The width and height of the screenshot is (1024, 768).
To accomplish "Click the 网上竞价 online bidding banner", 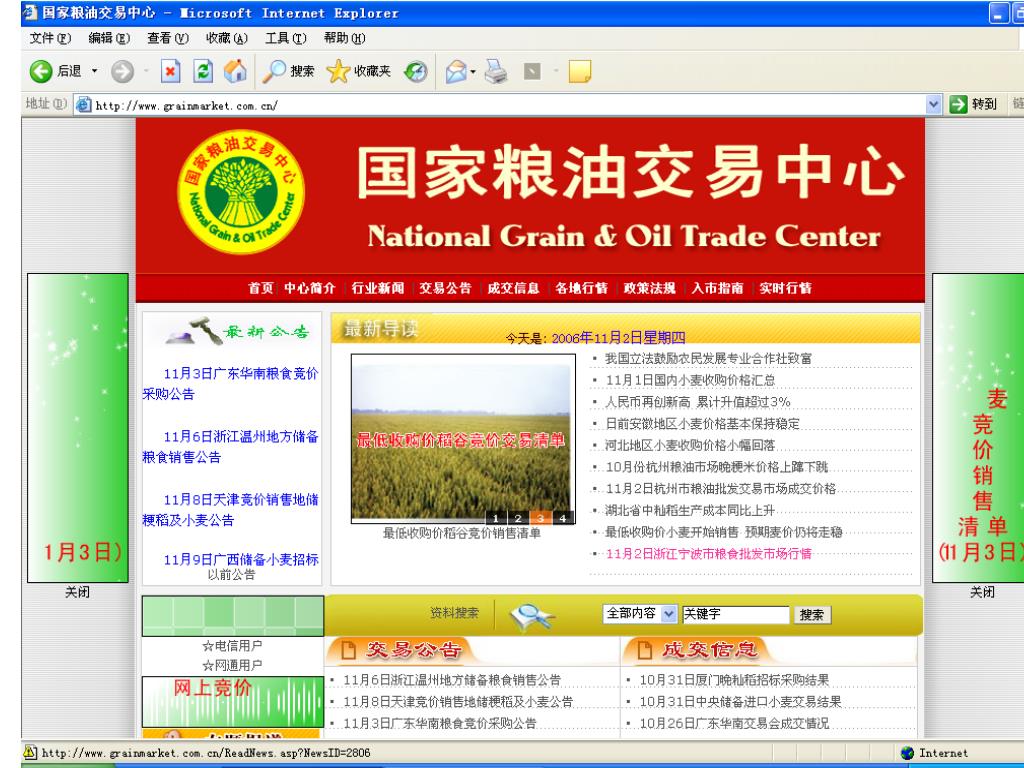I will (232, 701).
